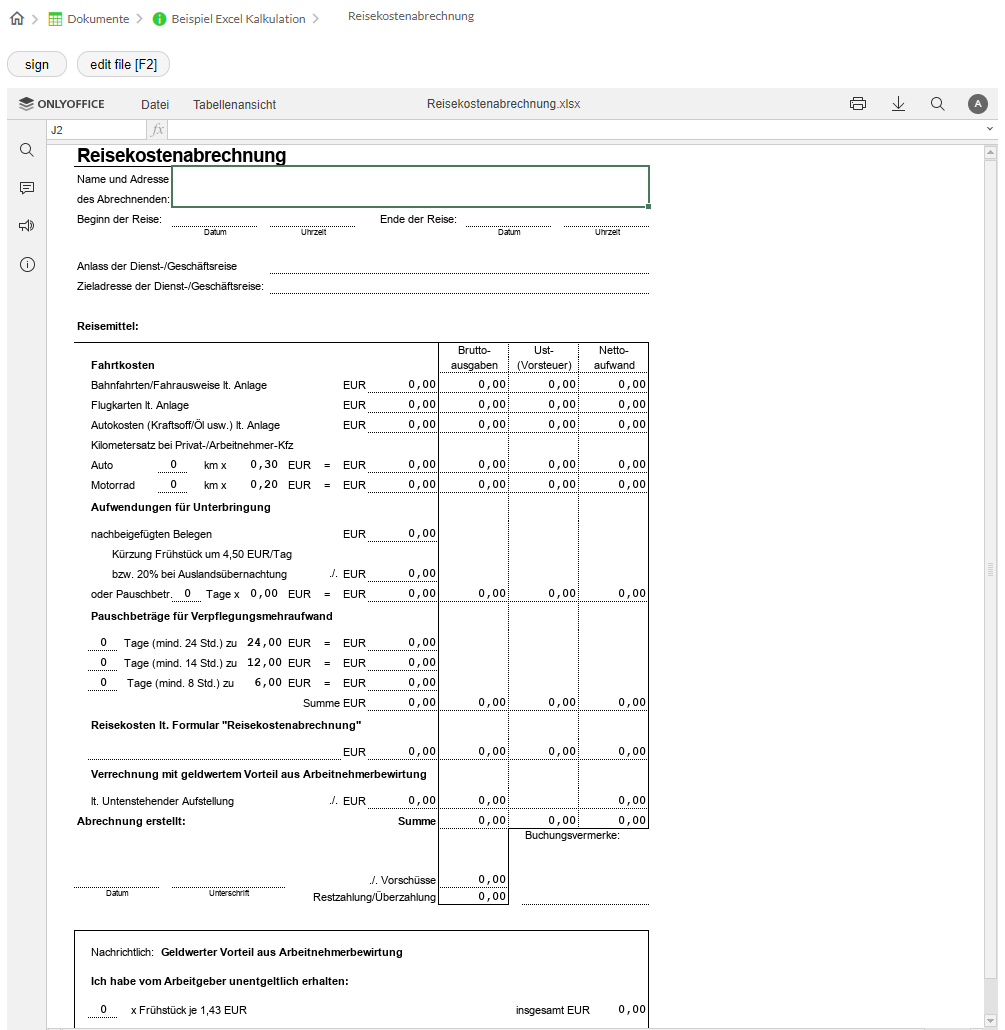This screenshot has width=1005, height=1030.
Task: Select the 0,30 EUR kilometer rate cell
Action: pos(264,465)
